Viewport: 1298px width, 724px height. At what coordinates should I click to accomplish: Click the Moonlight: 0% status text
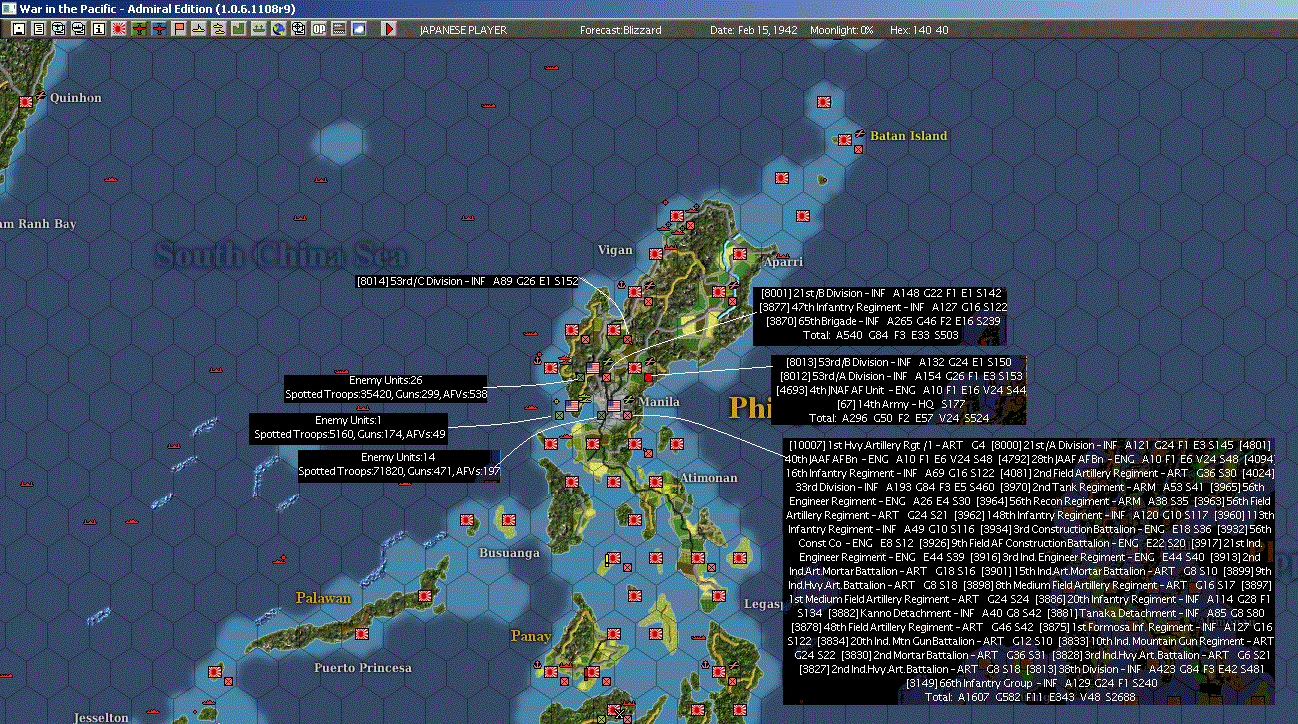click(842, 30)
